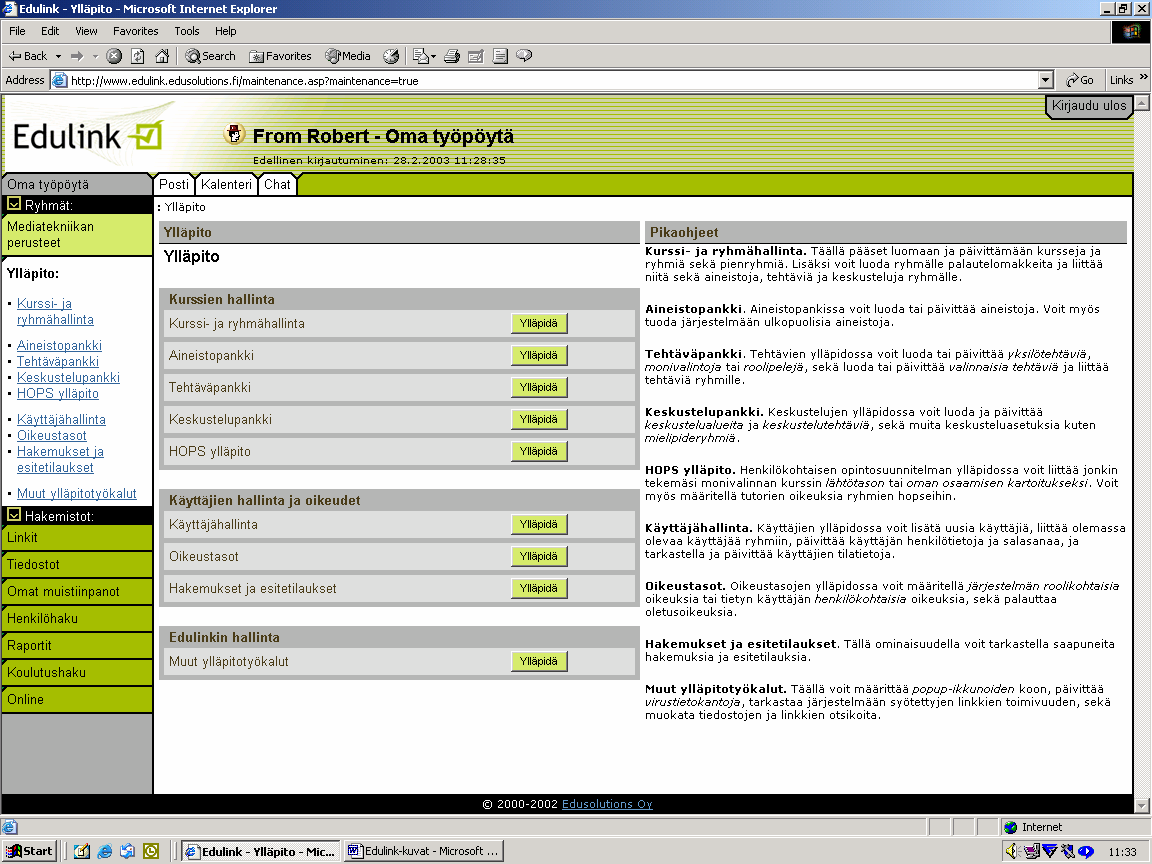1152x864 pixels.
Task: Open the Edit menu
Action: pyautogui.click(x=50, y=31)
